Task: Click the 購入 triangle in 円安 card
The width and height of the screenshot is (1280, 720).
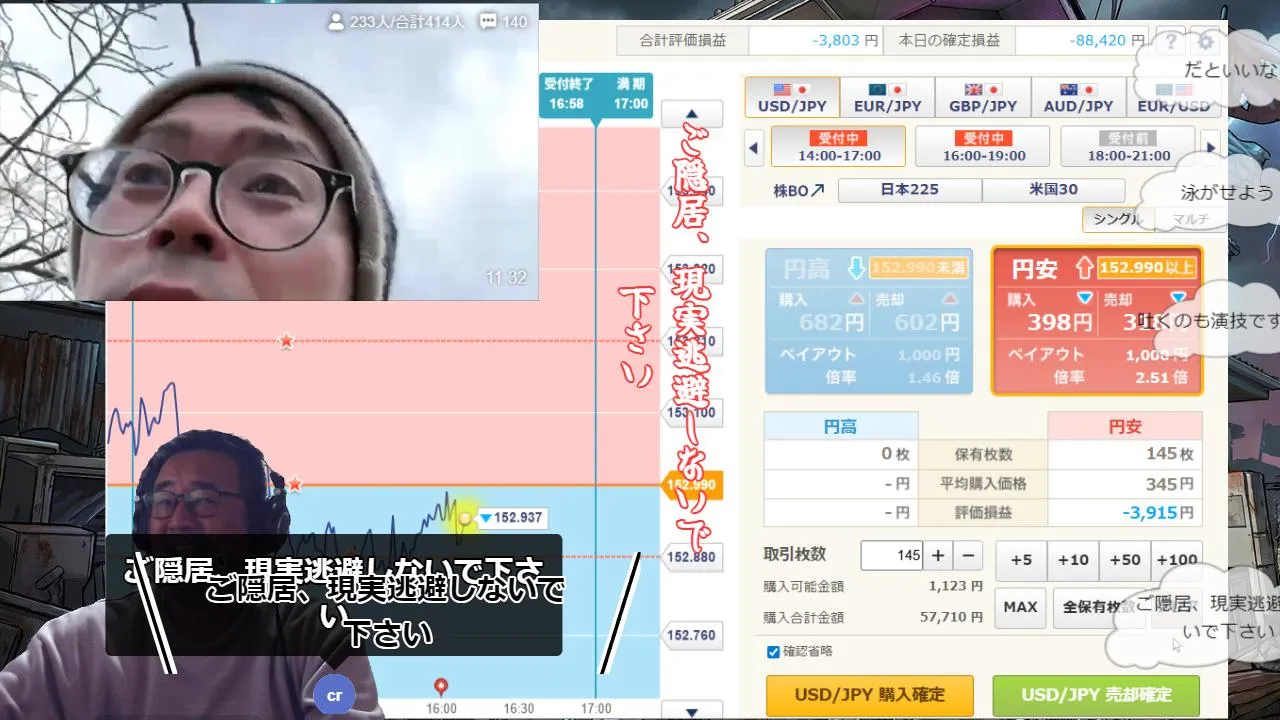Action: coord(1084,299)
